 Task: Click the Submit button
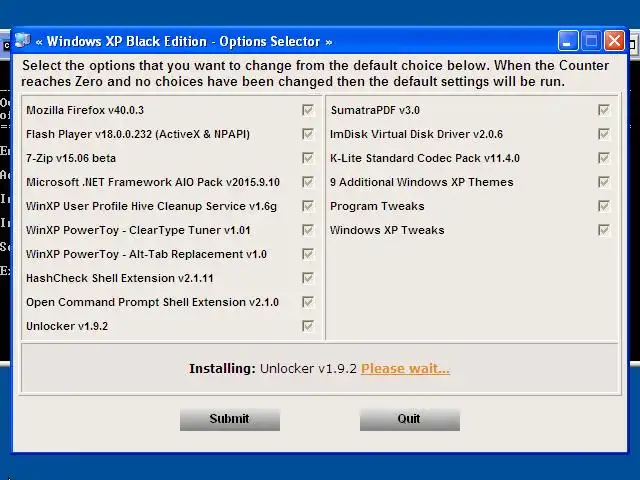[x=230, y=419]
